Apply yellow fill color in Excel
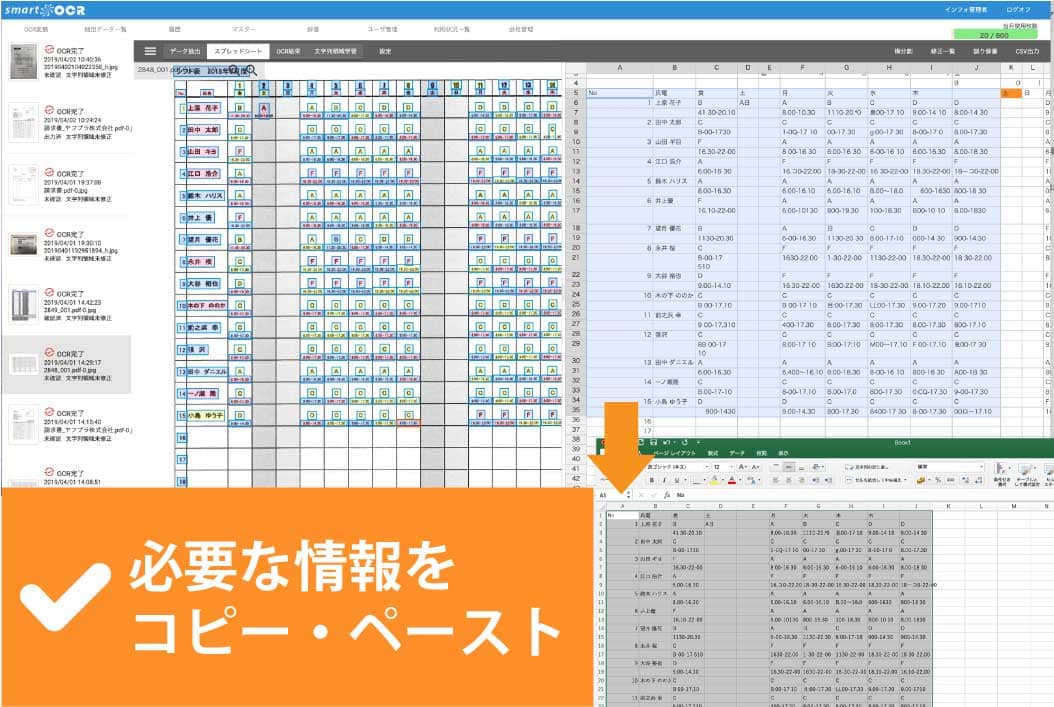Image resolution: width=1054 pixels, height=707 pixels. tap(715, 481)
